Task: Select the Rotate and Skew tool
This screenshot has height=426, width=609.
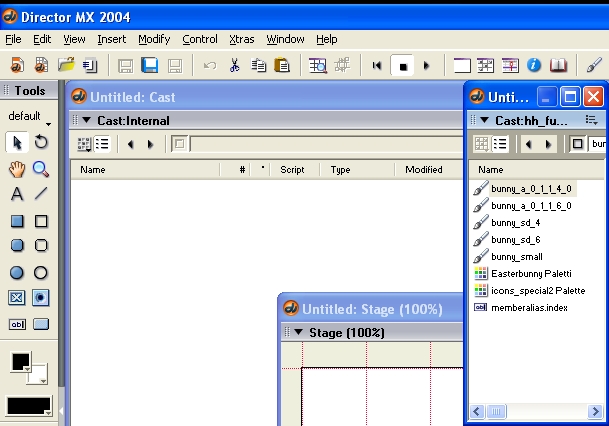Action: [x=41, y=142]
